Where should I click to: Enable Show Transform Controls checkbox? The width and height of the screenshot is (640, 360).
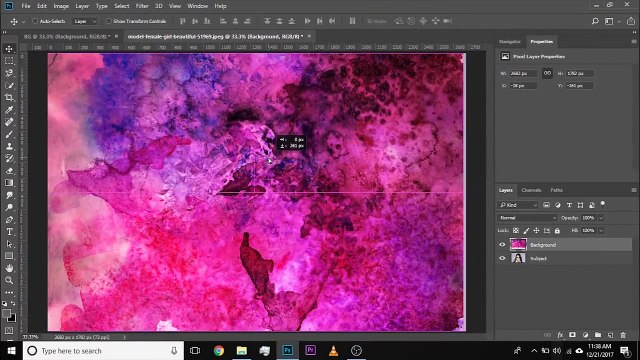109,21
